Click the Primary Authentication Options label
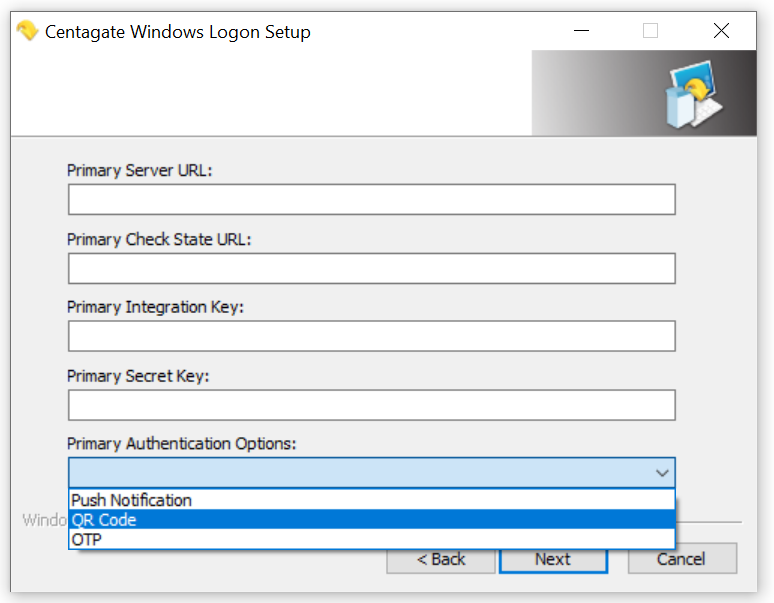 point(181,444)
